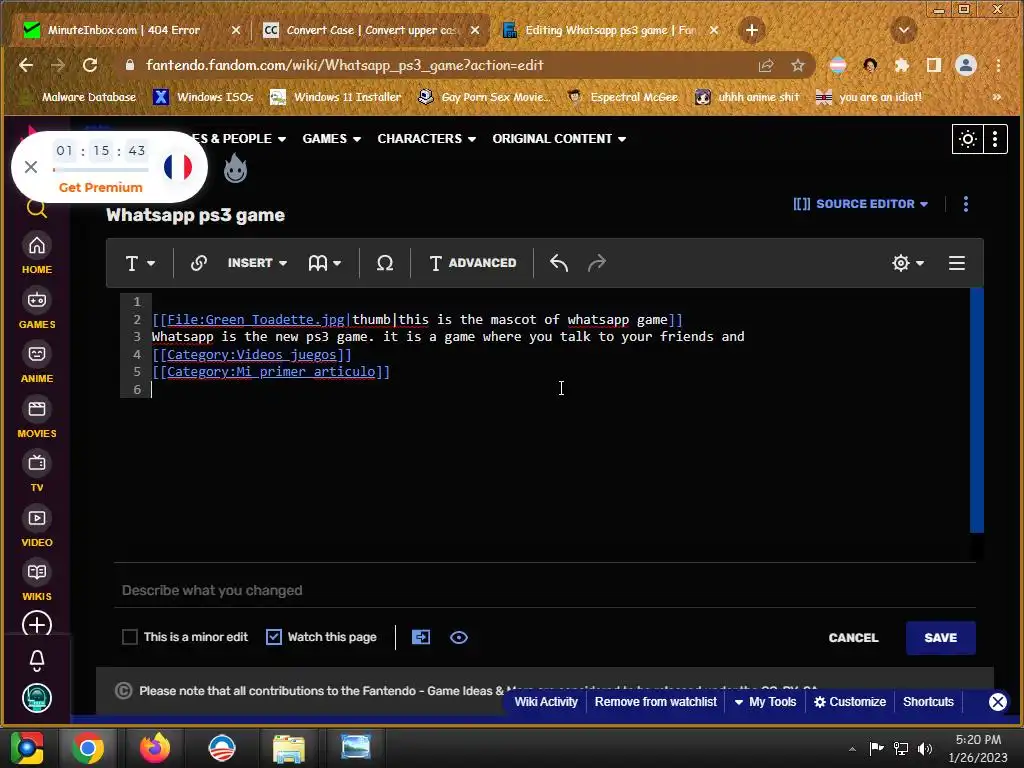This screenshot has width=1024, height=768.
Task: Click the plus start-a-wiki icon
Action: pyautogui.click(x=37, y=625)
